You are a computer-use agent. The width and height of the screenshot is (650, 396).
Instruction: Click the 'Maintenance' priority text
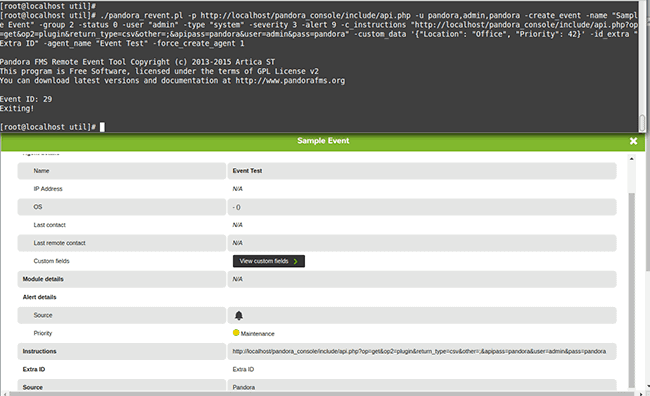click(x=257, y=333)
